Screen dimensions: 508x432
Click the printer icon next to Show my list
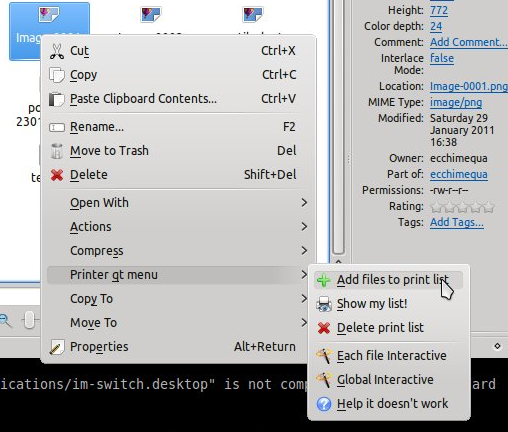click(x=324, y=304)
